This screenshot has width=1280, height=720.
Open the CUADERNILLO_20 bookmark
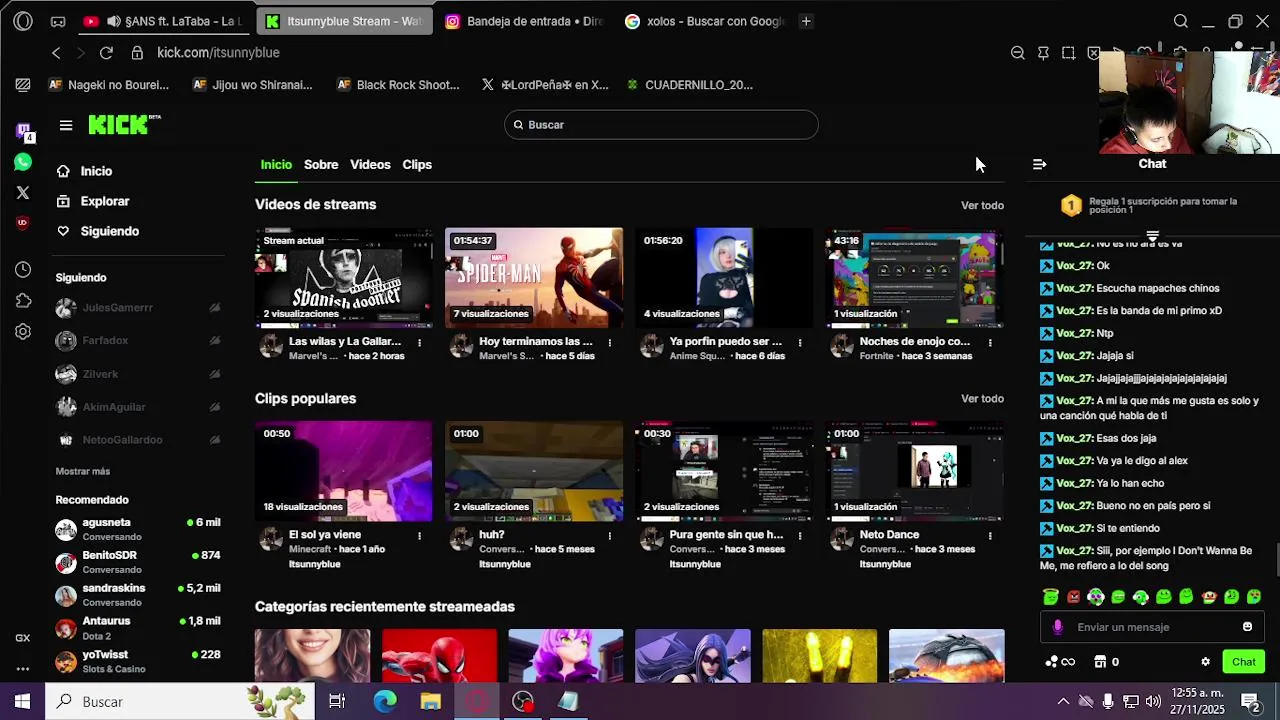coord(689,85)
